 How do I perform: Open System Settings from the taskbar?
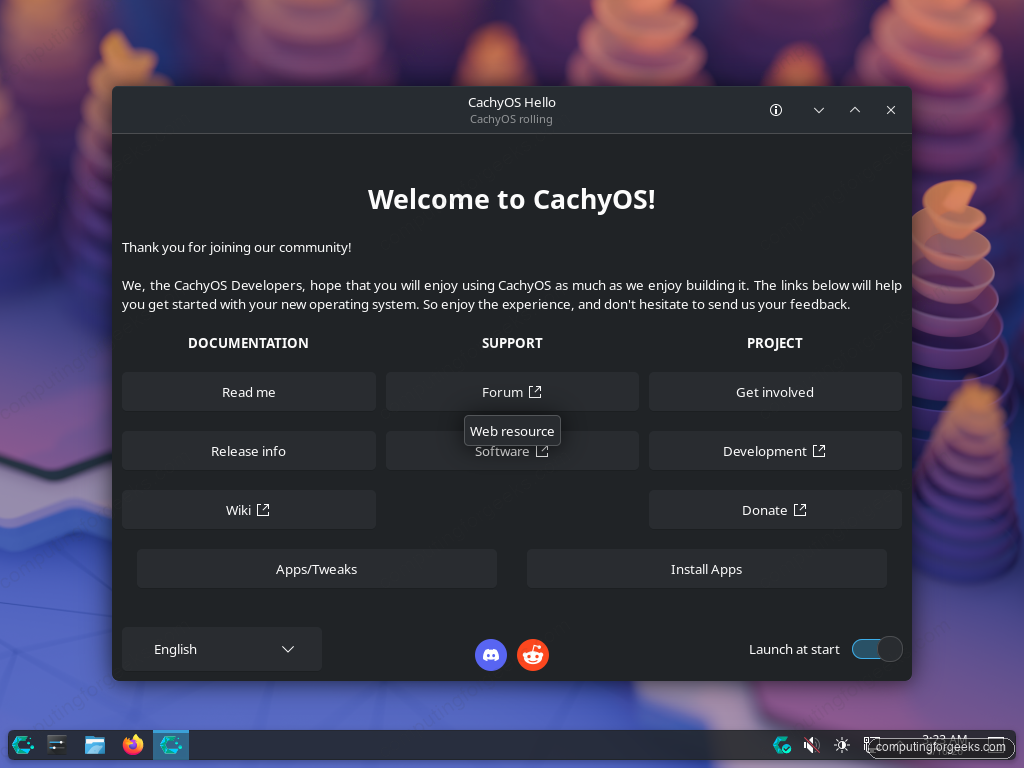pyautogui.click(x=57, y=744)
